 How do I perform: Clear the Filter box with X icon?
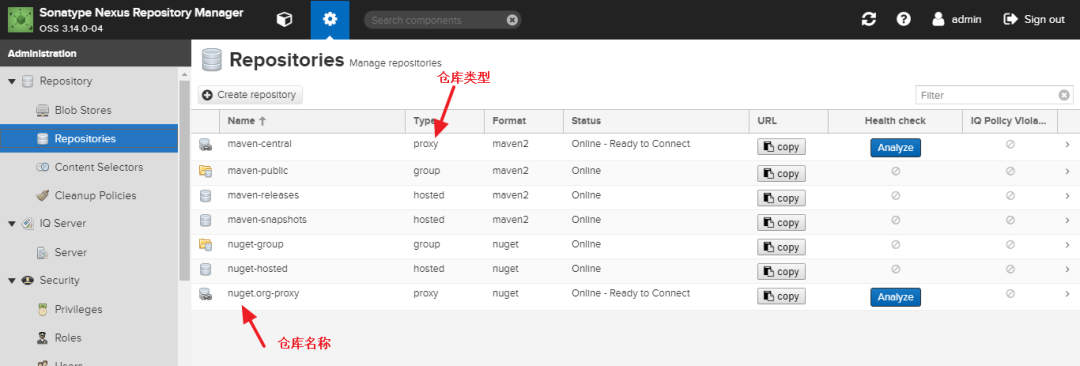[1064, 95]
